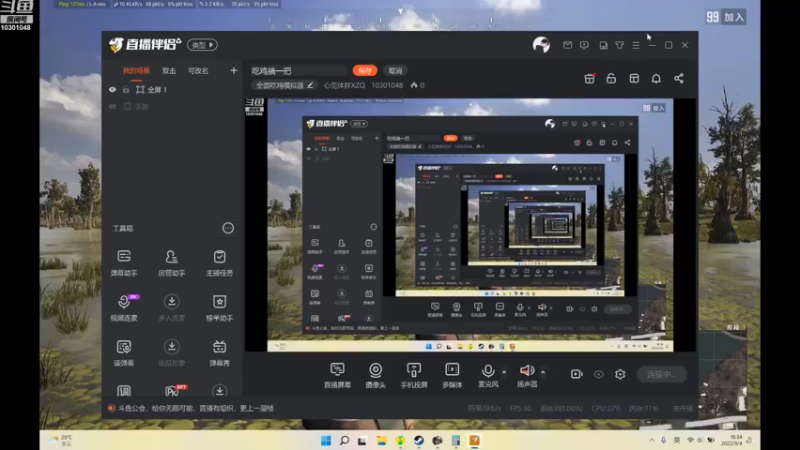
Task: Switch to the 我的场景 tab
Action: 136,71
